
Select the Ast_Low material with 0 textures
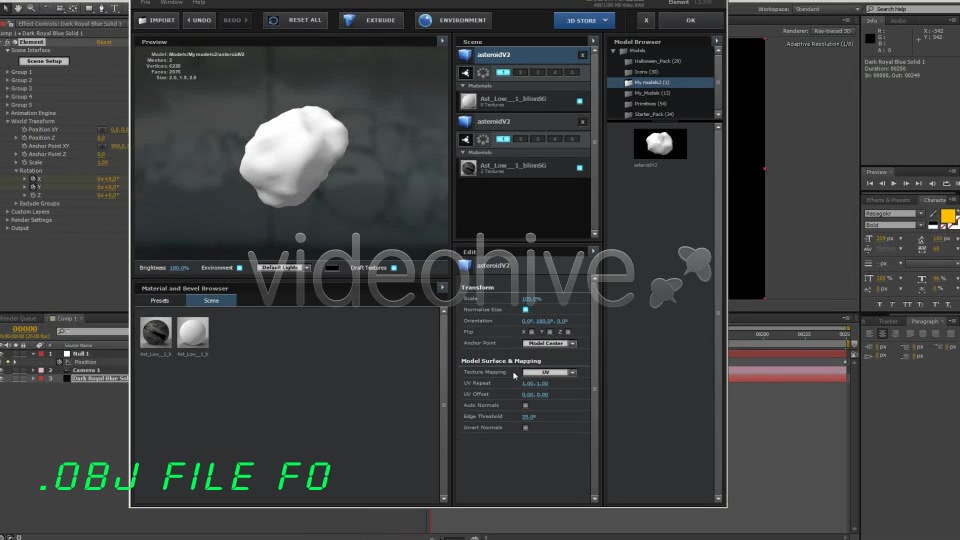523,101
